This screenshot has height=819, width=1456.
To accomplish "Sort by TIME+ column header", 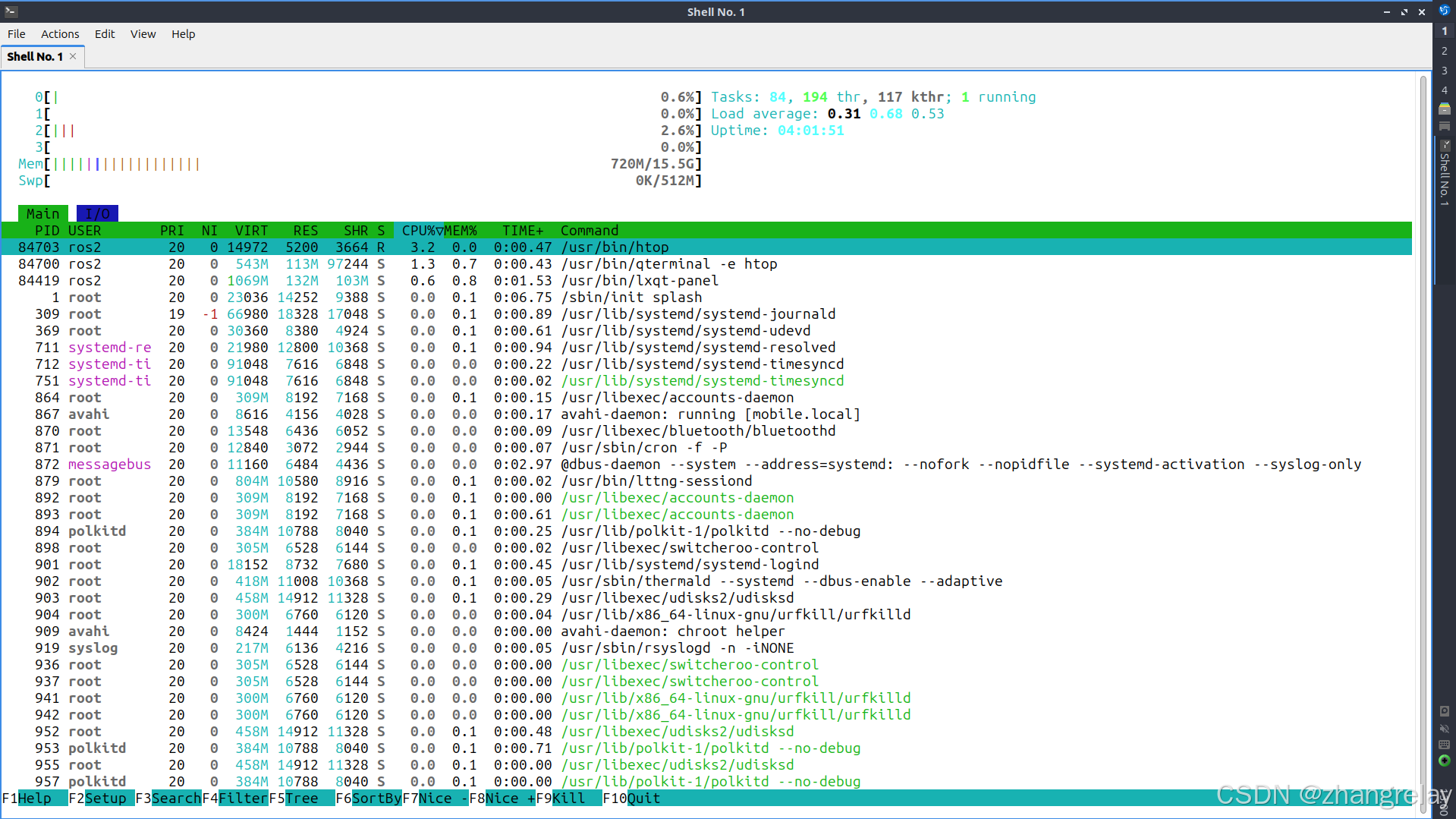I will point(523,231).
